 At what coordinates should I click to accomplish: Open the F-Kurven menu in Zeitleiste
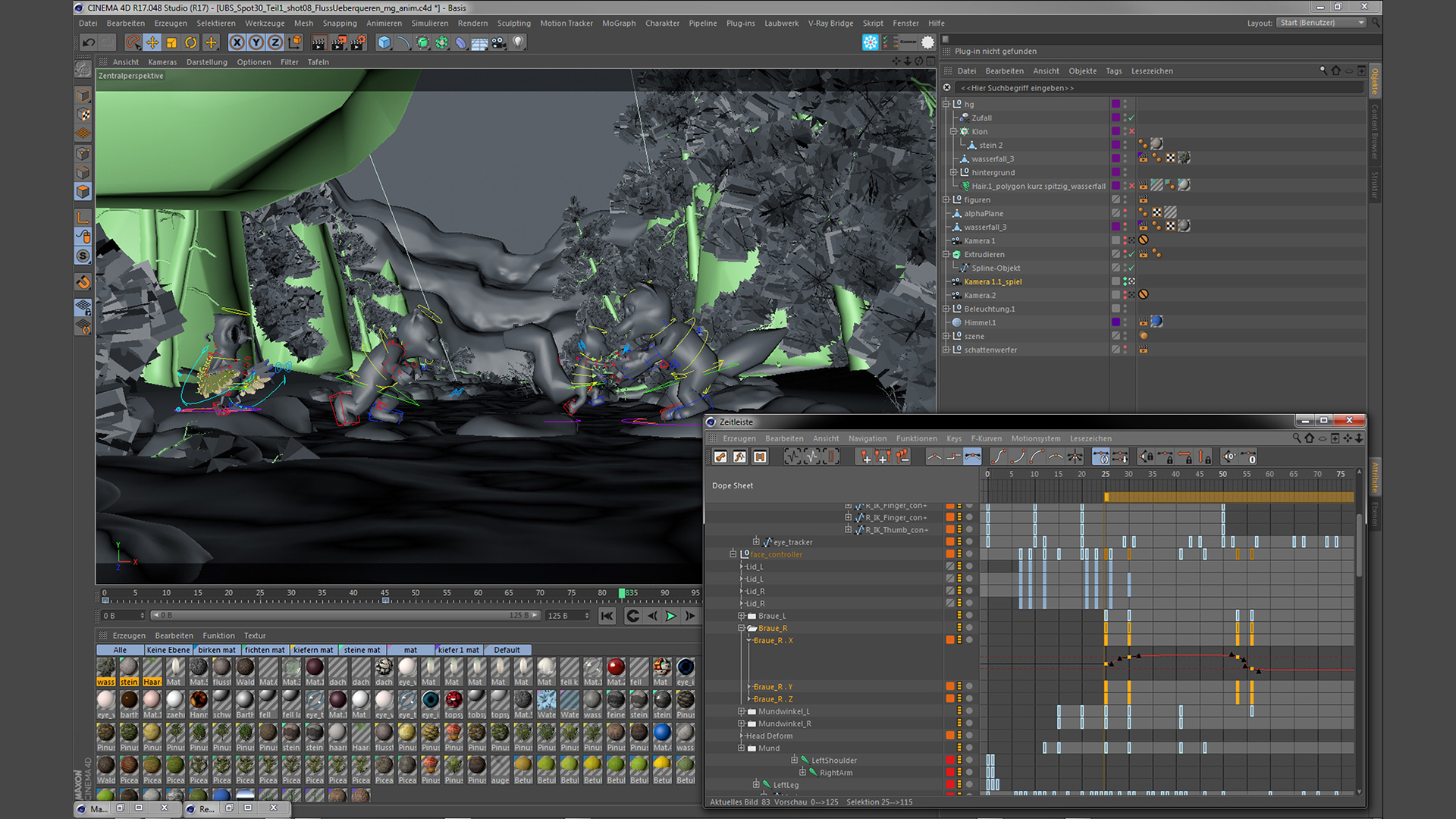[986, 438]
